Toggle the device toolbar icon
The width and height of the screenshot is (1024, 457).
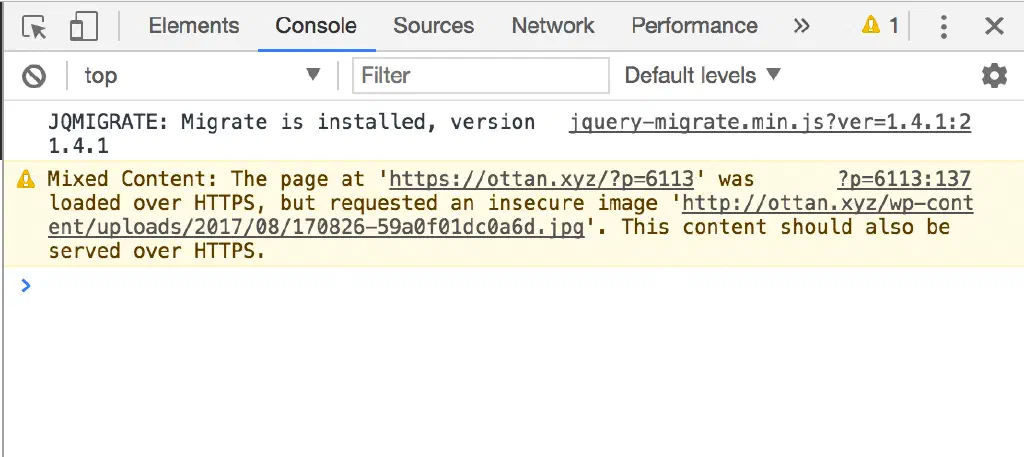[x=84, y=27]
